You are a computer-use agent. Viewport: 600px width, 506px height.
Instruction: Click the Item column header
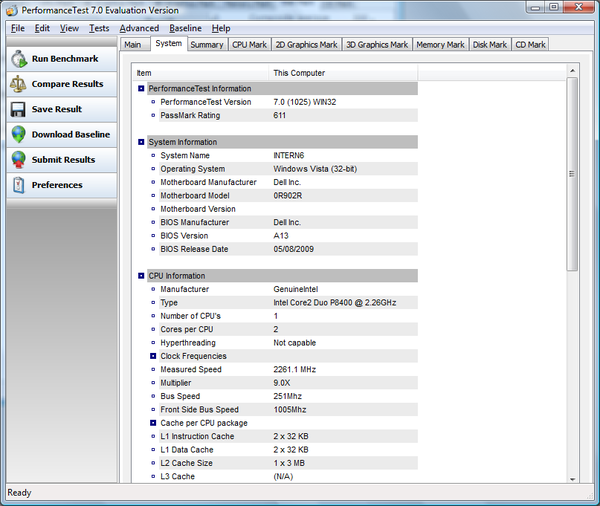200,73
